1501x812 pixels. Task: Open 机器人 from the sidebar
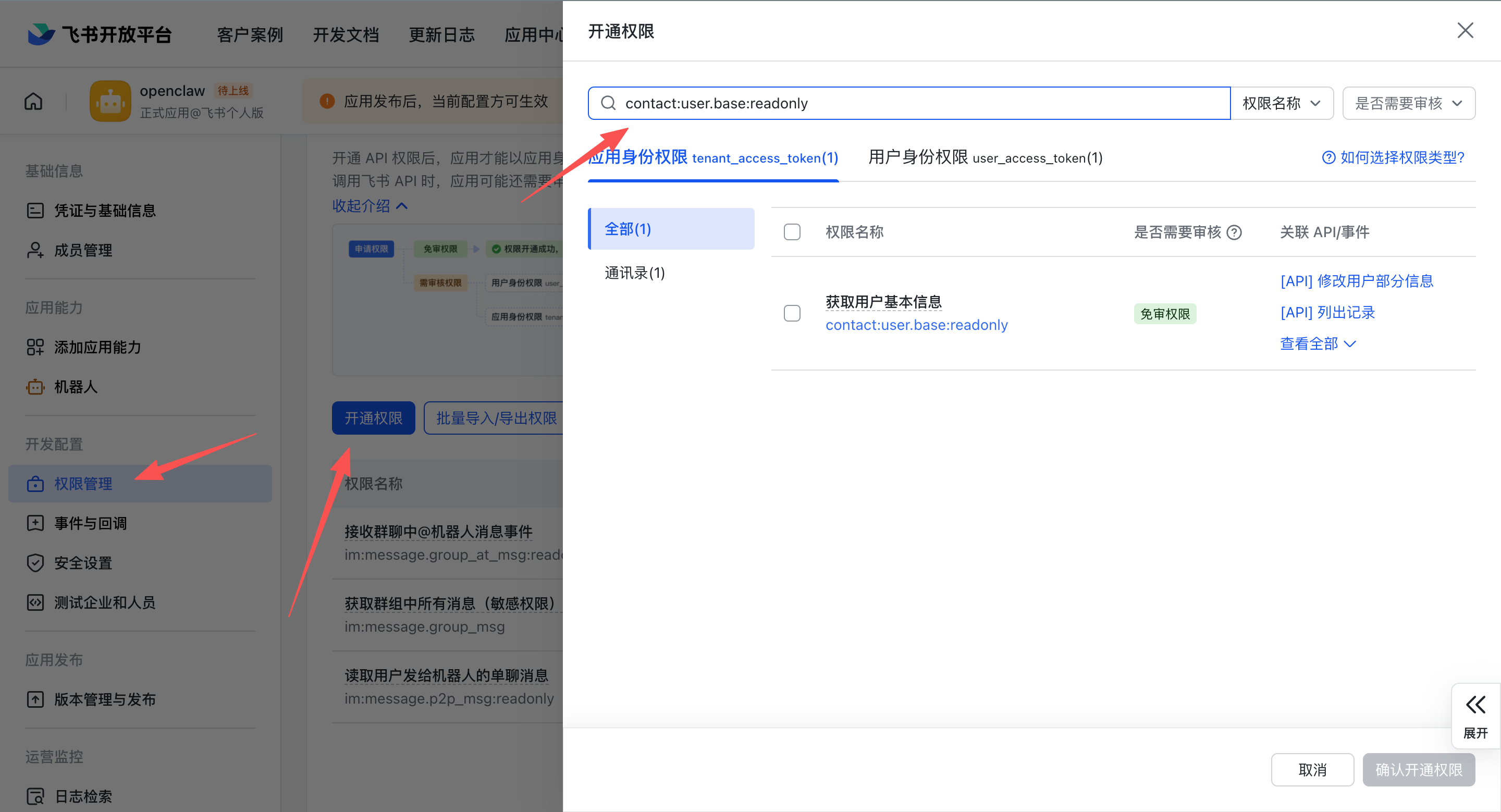coord(76,386)
